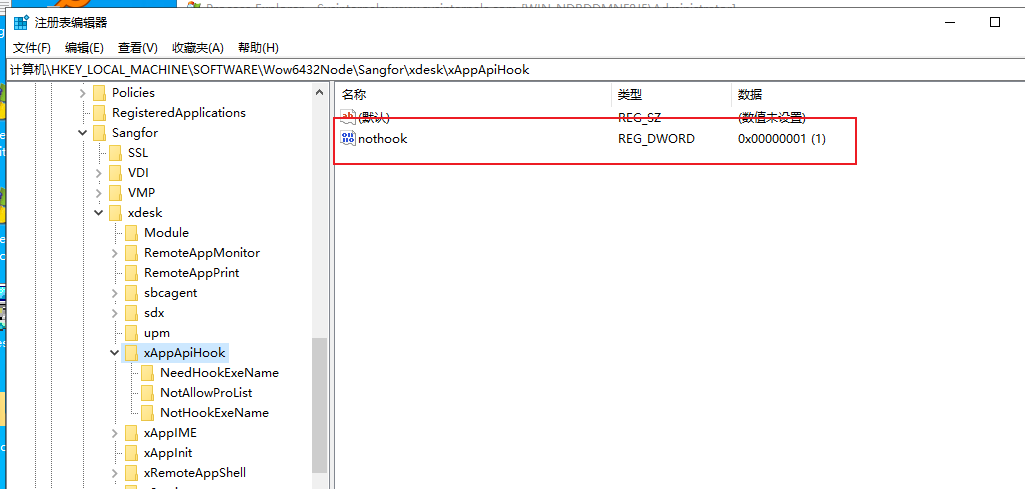Viewport: 1025px width, 489px height.
Task: Select the RegisteredApplications folder icon
Action: pyautogui.click(x=99, y=112)
